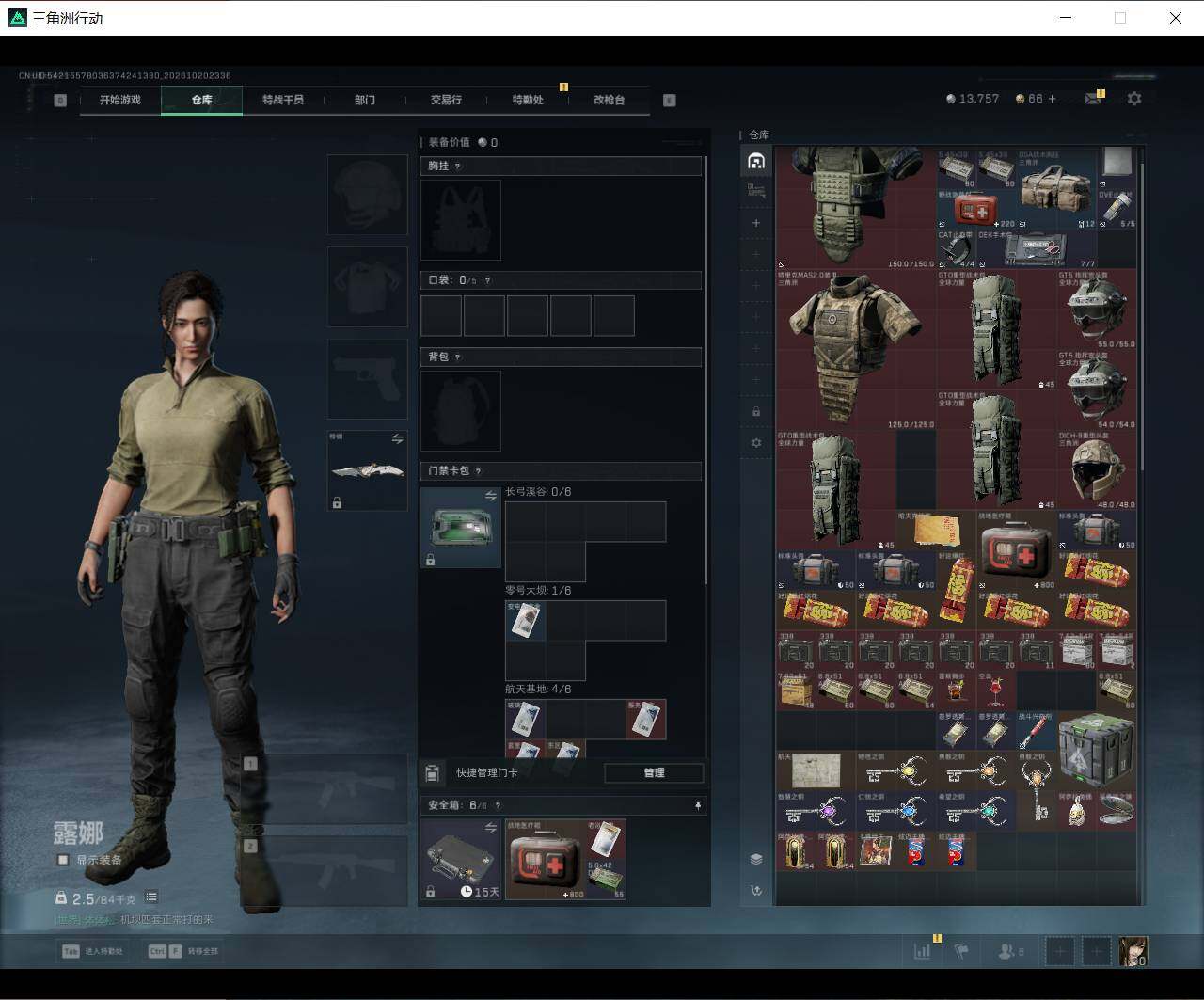Screen dimensions: 1204x1000
Task: Toggle the 显示装备 checkbox
Action: (x=63, y=860)
